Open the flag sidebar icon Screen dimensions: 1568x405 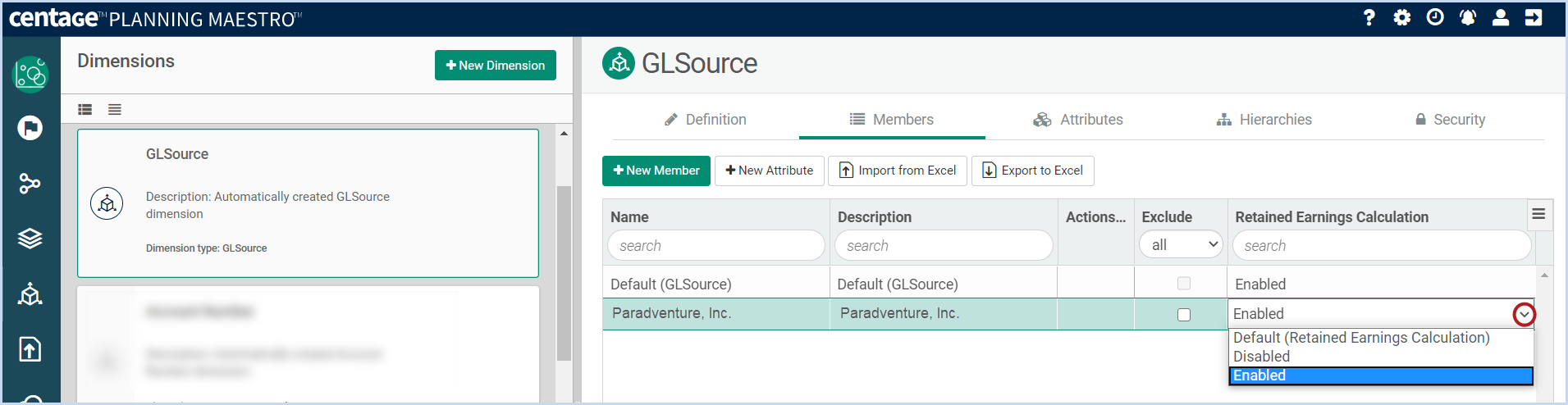(x=30, y=128)
